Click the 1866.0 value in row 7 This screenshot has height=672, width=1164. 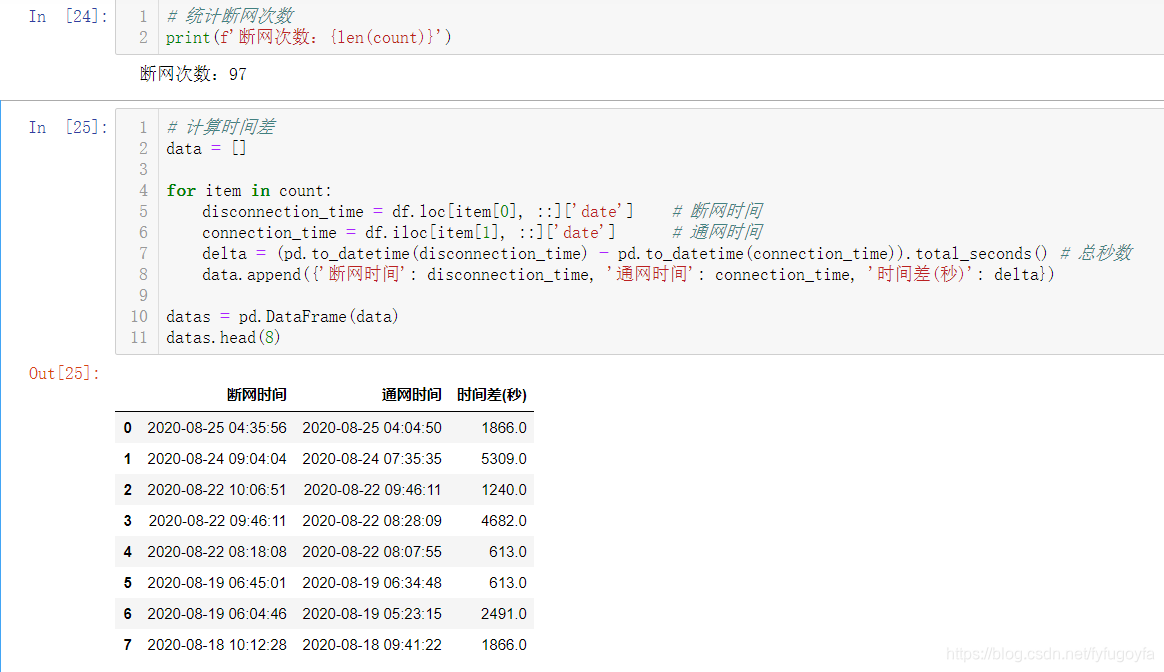coord(504,645)
